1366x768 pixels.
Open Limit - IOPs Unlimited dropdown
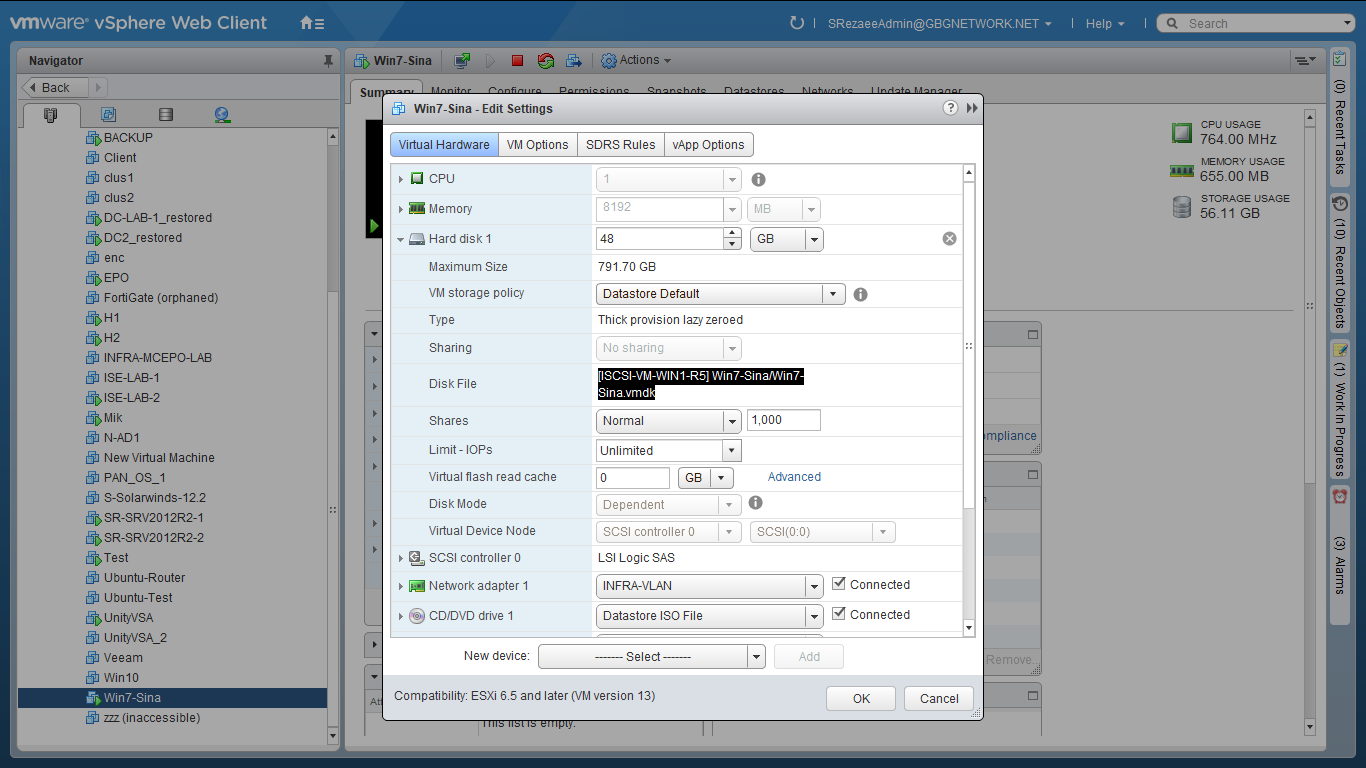click(669, 451)
